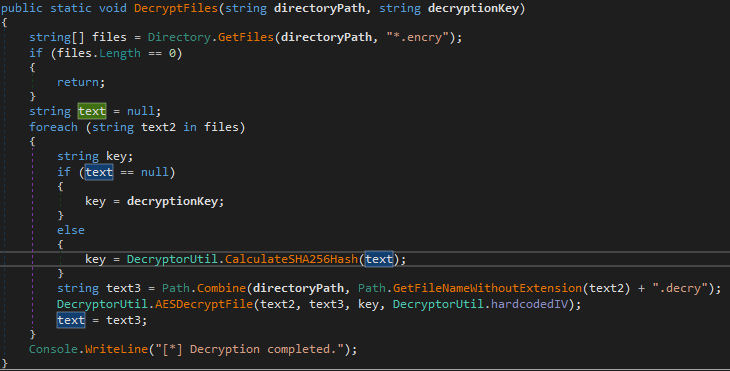Viewport: 730px width, 371px height.
Task: Select the decryptionKey parameter in the signature
Action: point(473,8)
